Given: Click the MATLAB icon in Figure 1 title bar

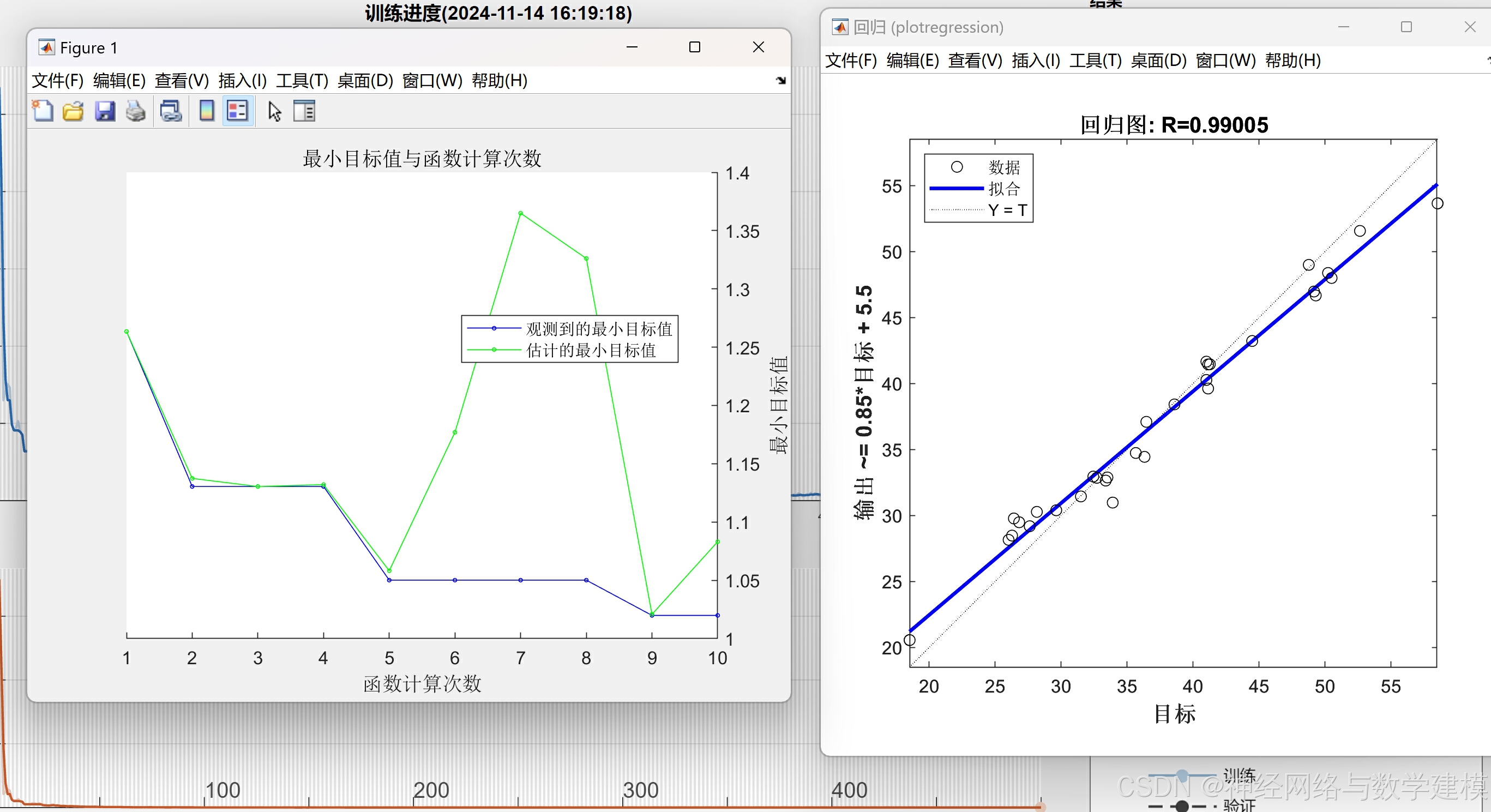Looking at the screenshot, I should coord(47,47).
